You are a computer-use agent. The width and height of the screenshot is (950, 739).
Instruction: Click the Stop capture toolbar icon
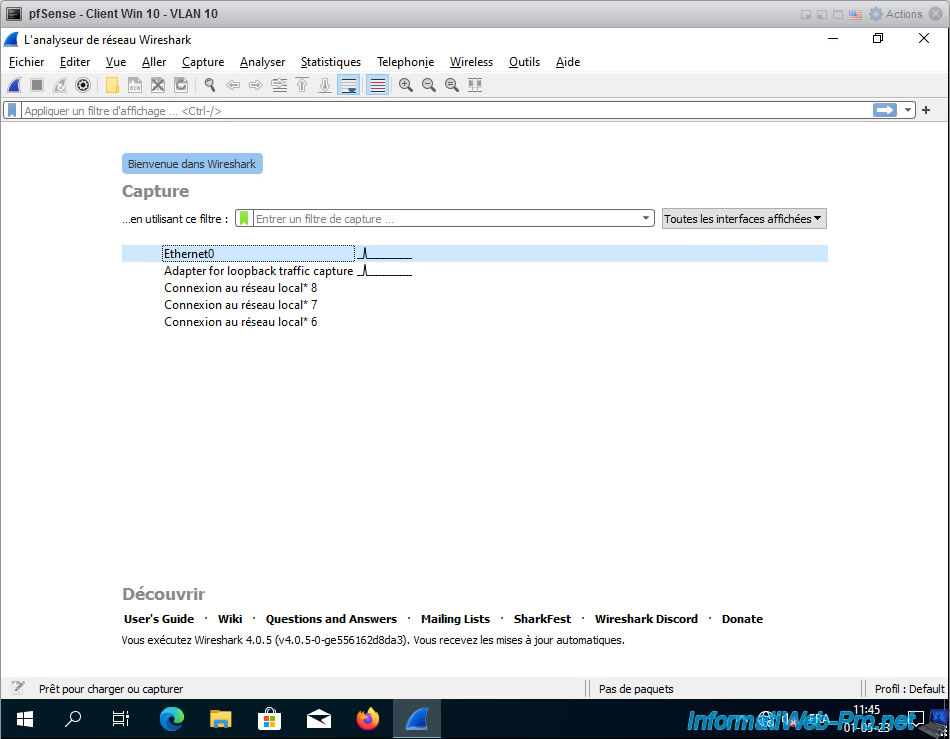pyautogui.click(x=37, y=85)
